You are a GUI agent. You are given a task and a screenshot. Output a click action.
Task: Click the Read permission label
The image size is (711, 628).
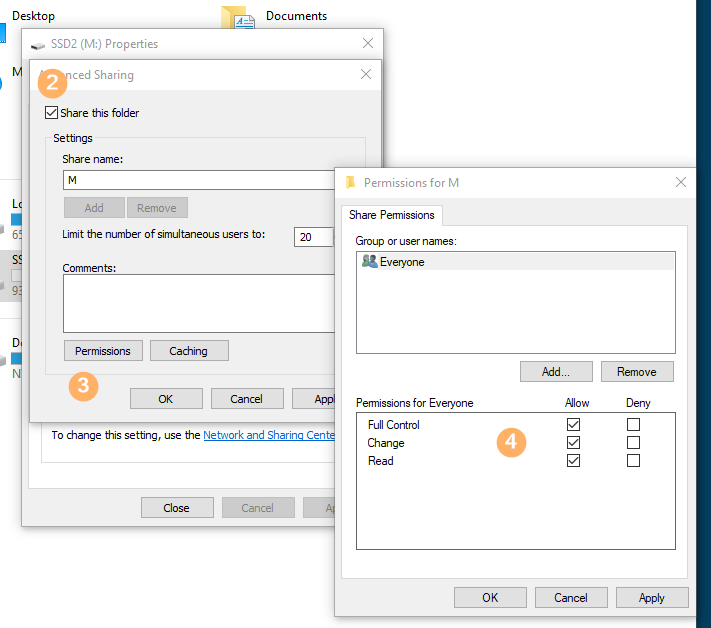click(x=381, y=461)
